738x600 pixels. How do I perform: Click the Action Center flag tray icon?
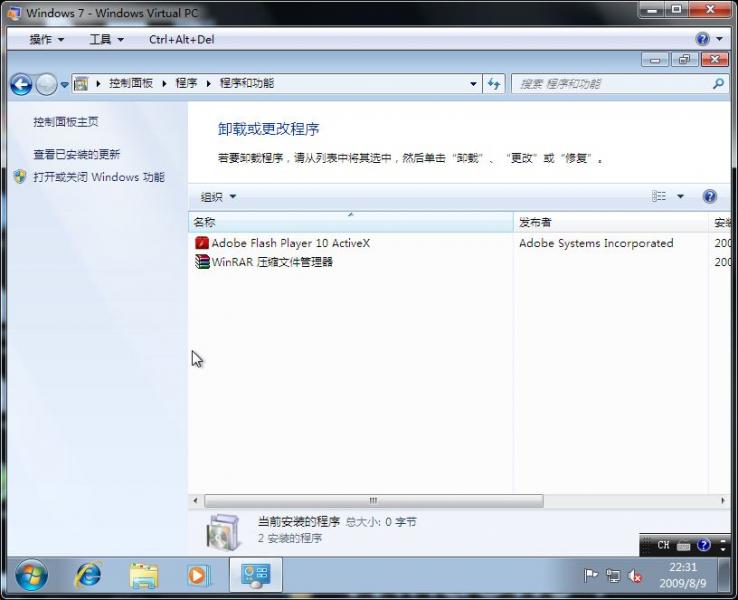pos(590,576)
